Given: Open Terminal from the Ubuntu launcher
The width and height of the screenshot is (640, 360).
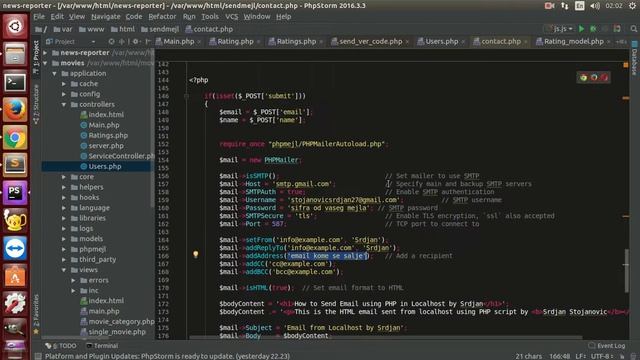Looking at the screenshot, I should (15, 82).
